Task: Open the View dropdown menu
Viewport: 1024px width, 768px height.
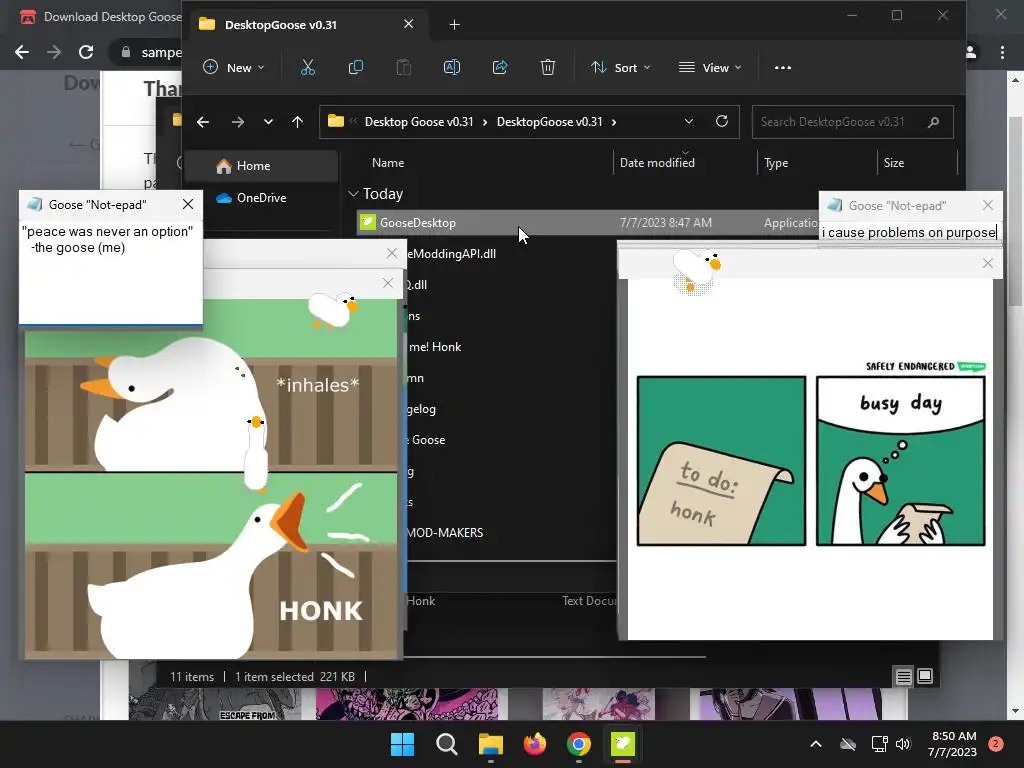Action: point(710,67)
